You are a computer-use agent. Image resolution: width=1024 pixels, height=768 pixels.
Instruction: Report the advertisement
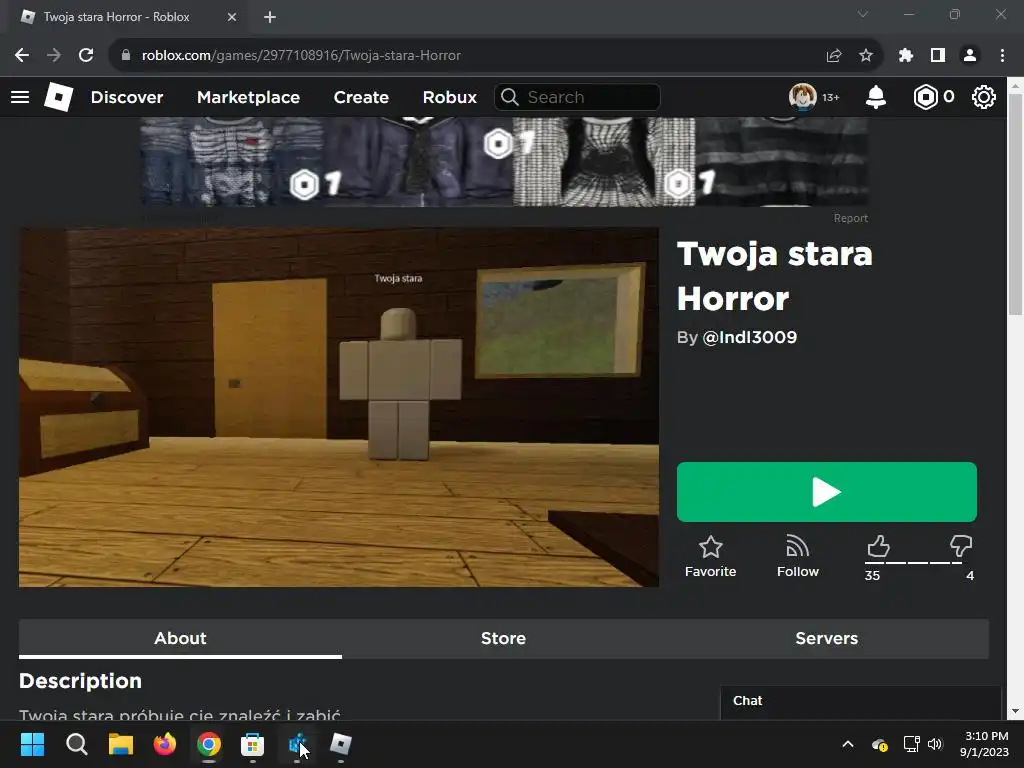pos(850,218)
